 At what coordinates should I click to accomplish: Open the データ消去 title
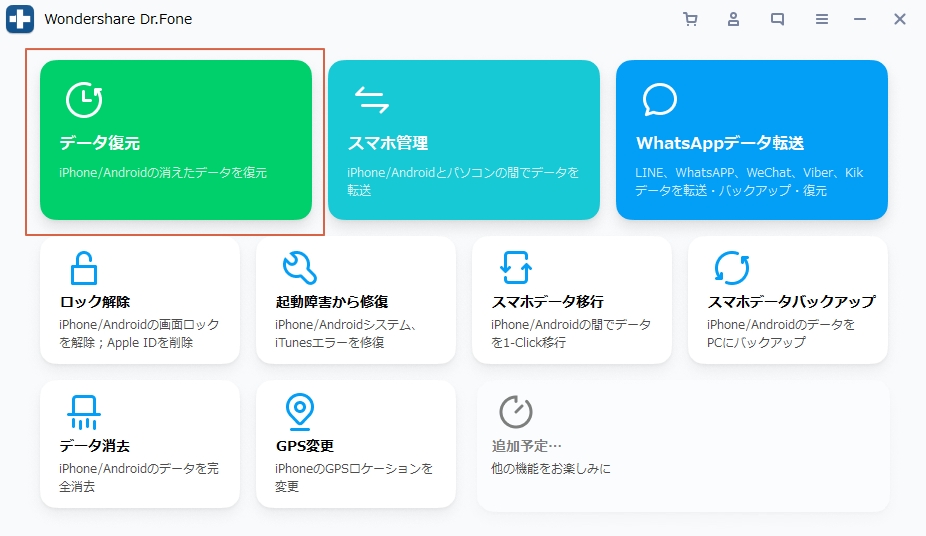[94, 446]
